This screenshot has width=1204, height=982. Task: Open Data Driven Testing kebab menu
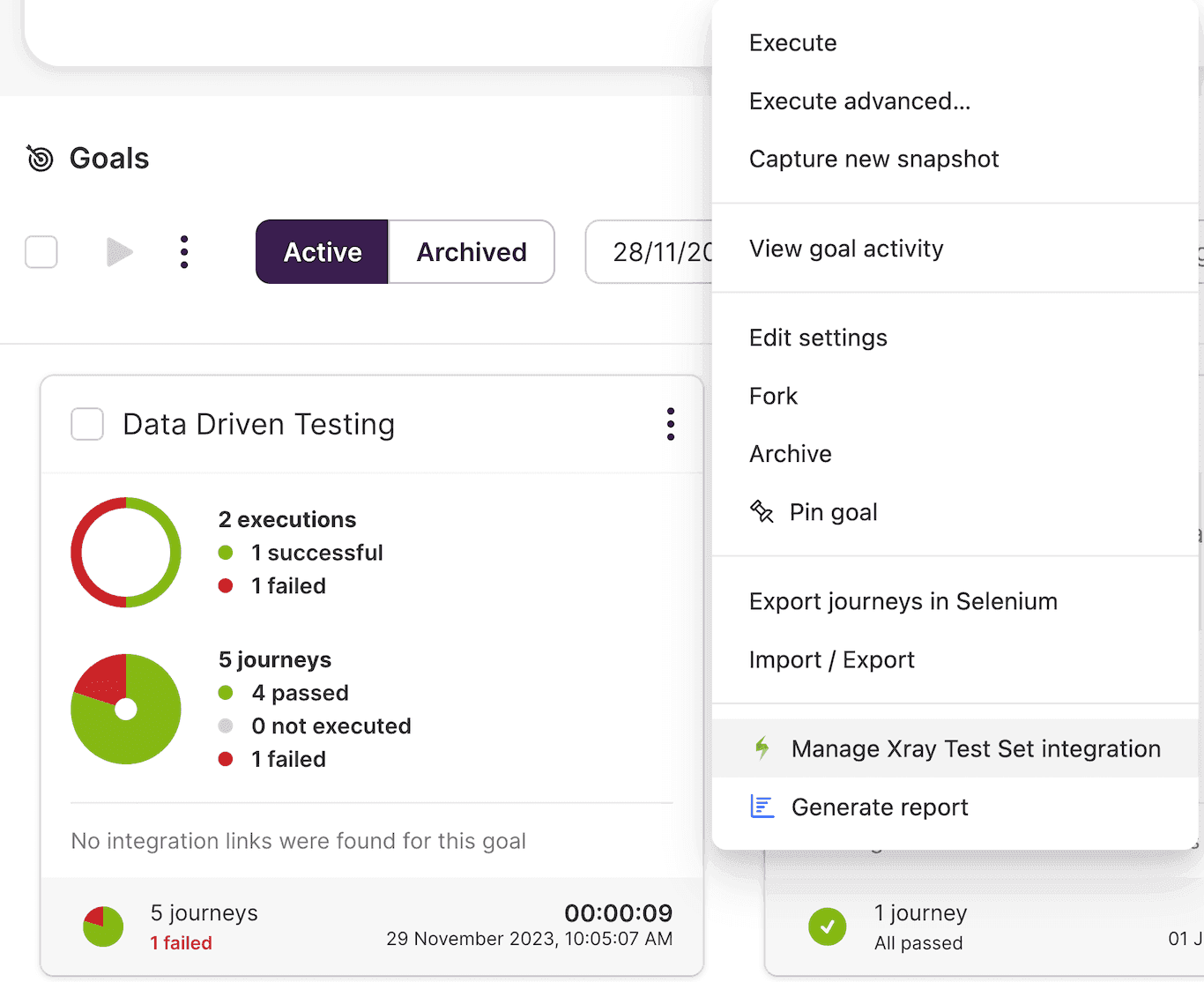pyautogui.click(x=671, y=424)
